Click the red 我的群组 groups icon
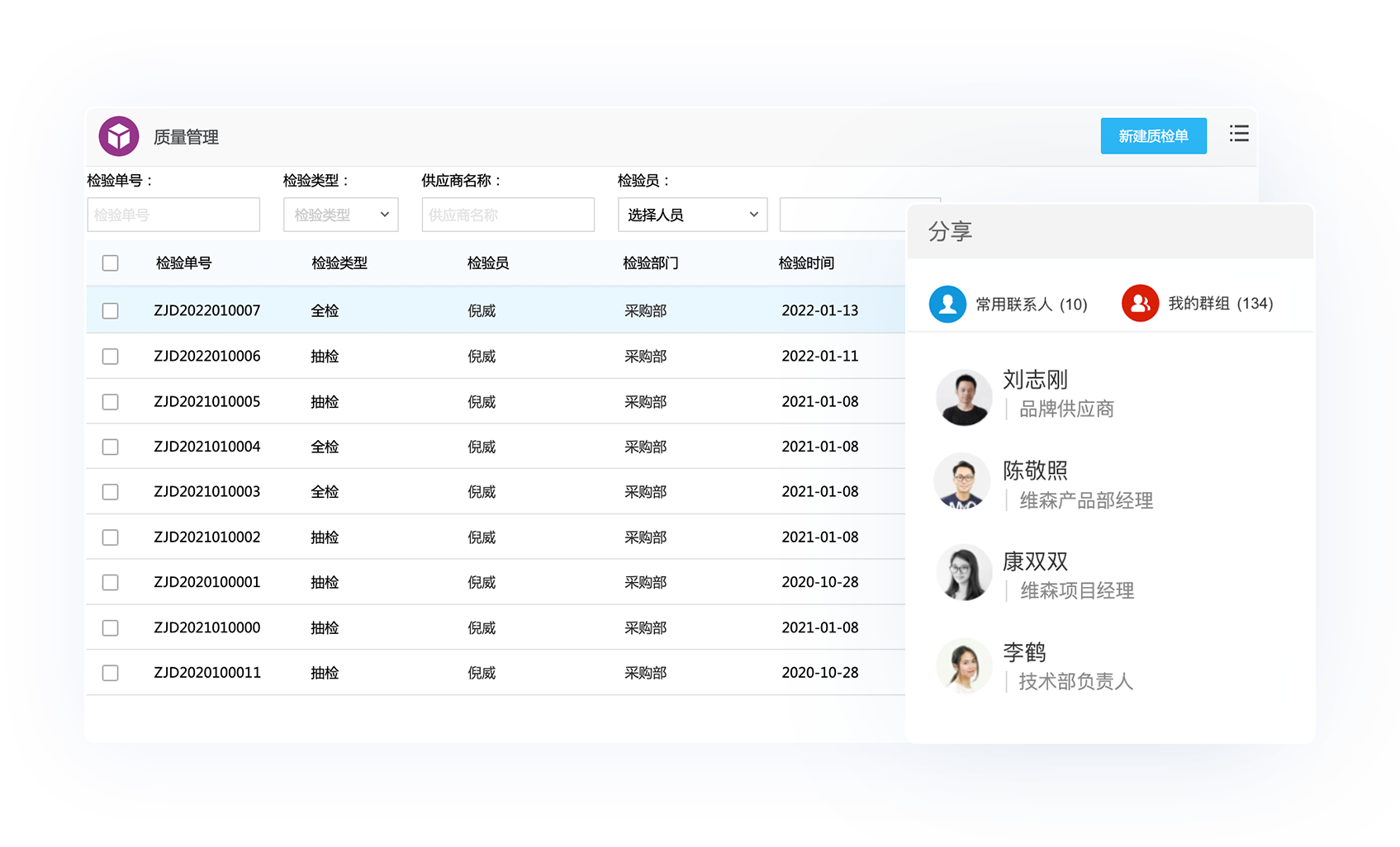The width and height of the screenshot is (1400, 847). point(1140,304)
